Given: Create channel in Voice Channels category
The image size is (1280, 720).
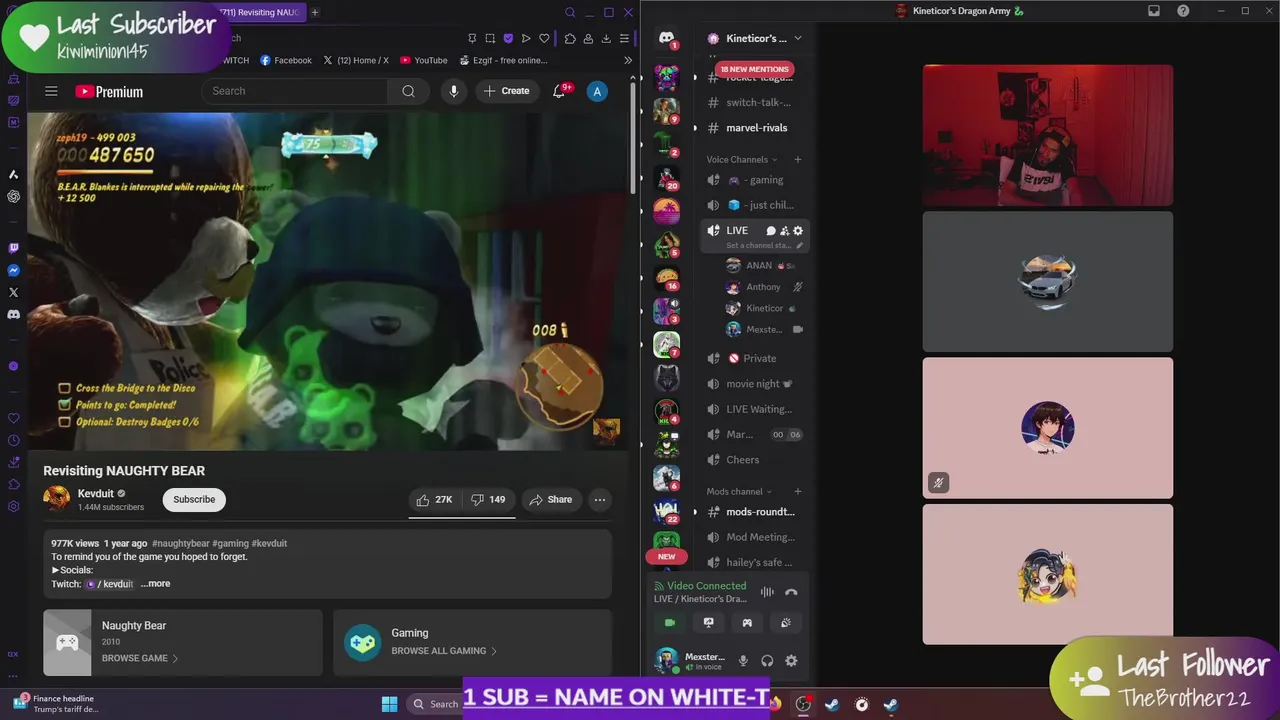Looking at the screenshot, I should [x=797, y=159].
